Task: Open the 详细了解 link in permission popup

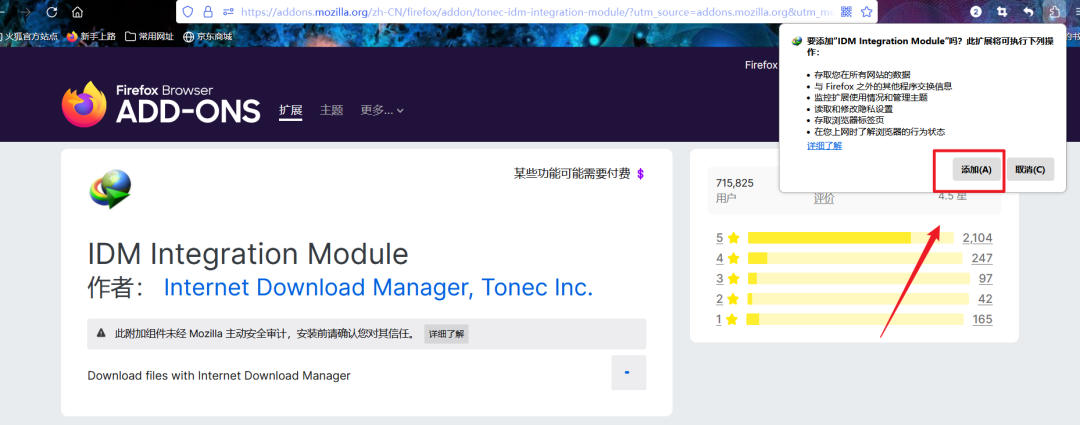Action: click(x=824, y=146)
